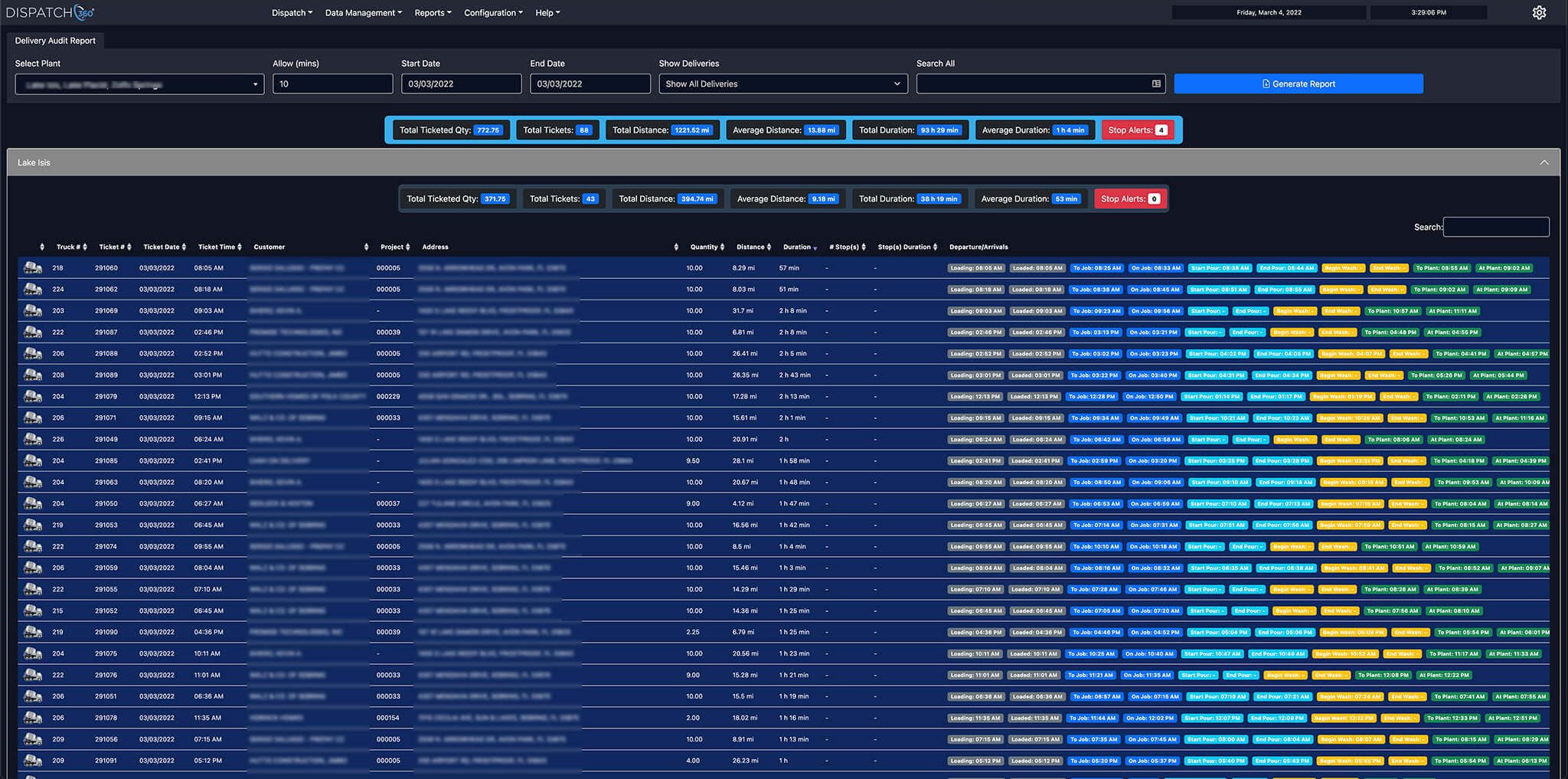Click the truck icon for ticket 291074
Image resolution: width=1568 pixels, height=779 pixels.
[32, 547]
